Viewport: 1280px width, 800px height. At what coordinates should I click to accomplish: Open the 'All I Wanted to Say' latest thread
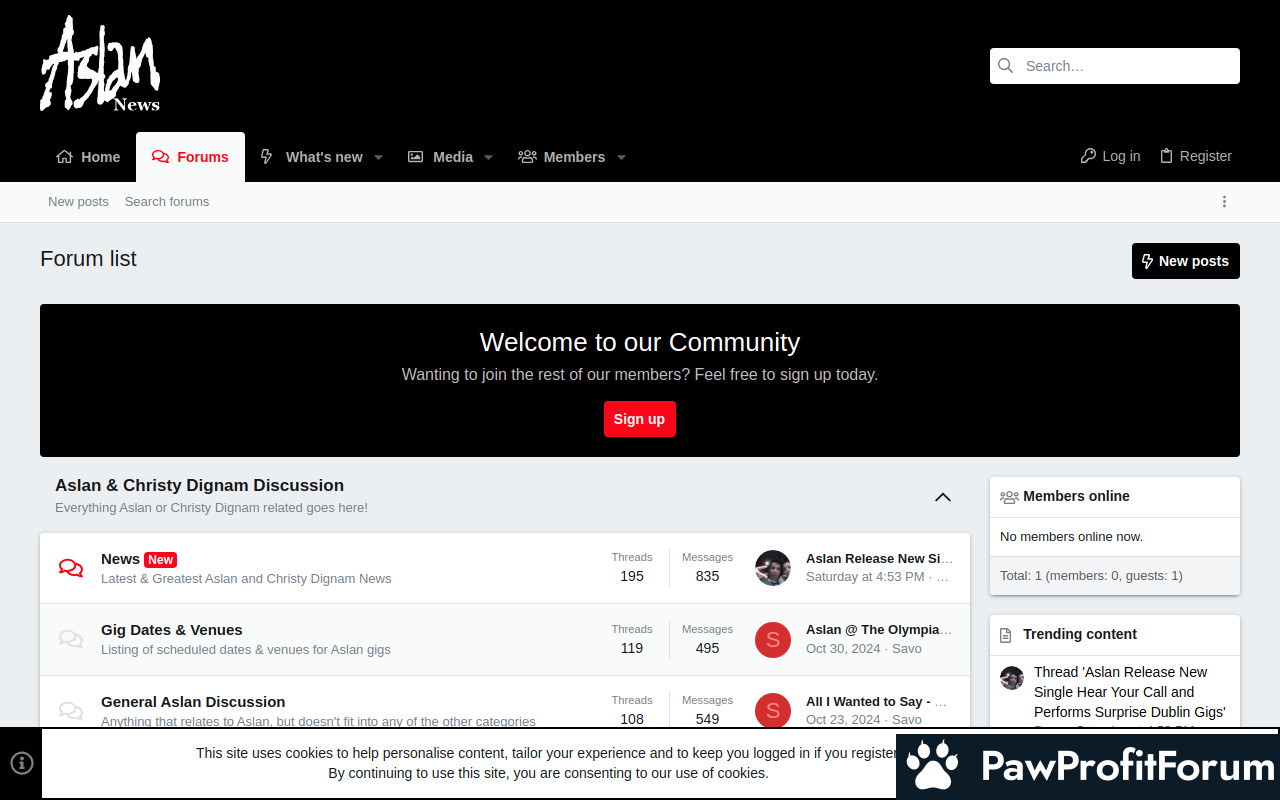tap(876, 702)
